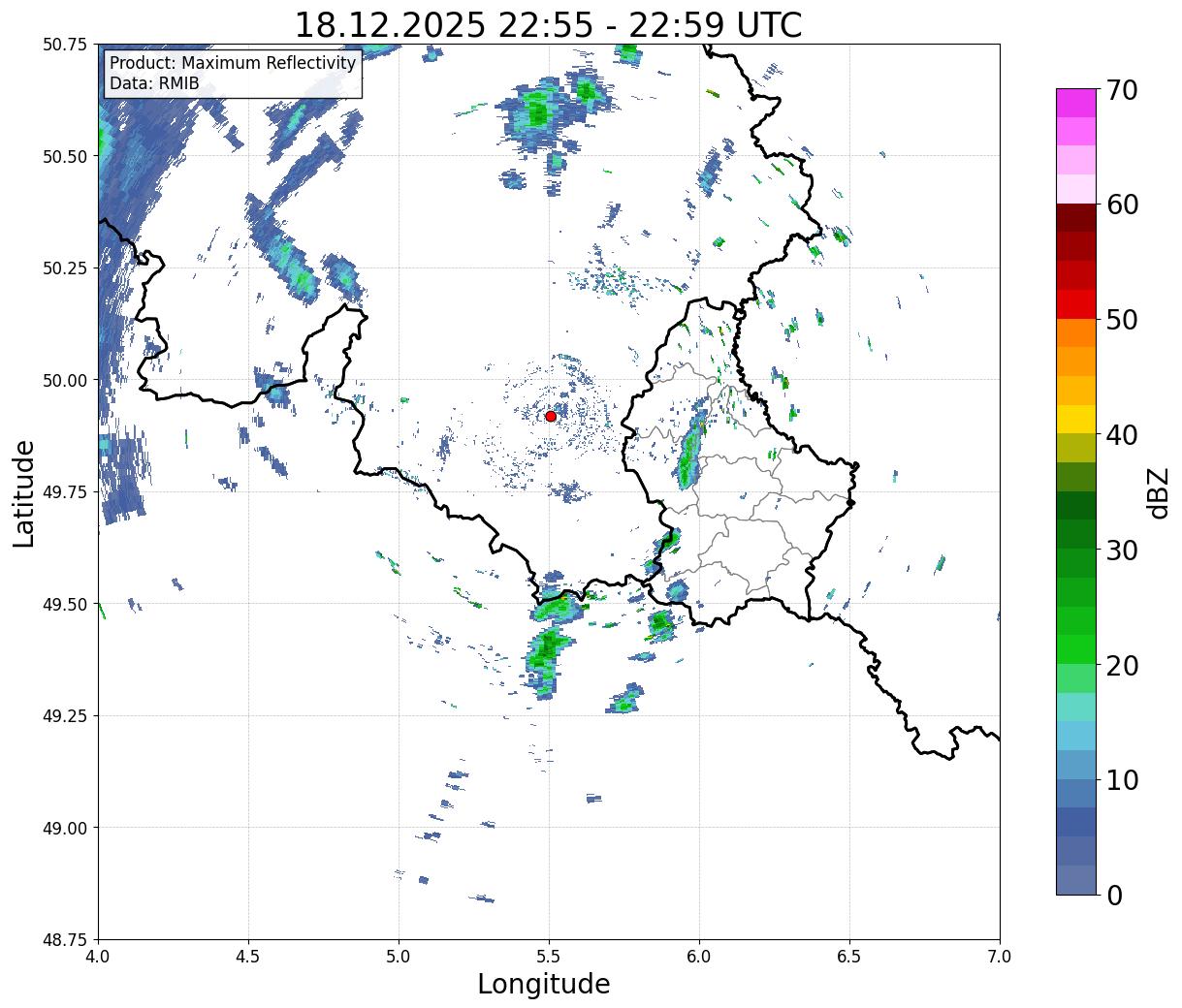This screenshot has height=1008, width=1182.
Task: Click the latitude tick label 50.75
Action: [65, 45]
